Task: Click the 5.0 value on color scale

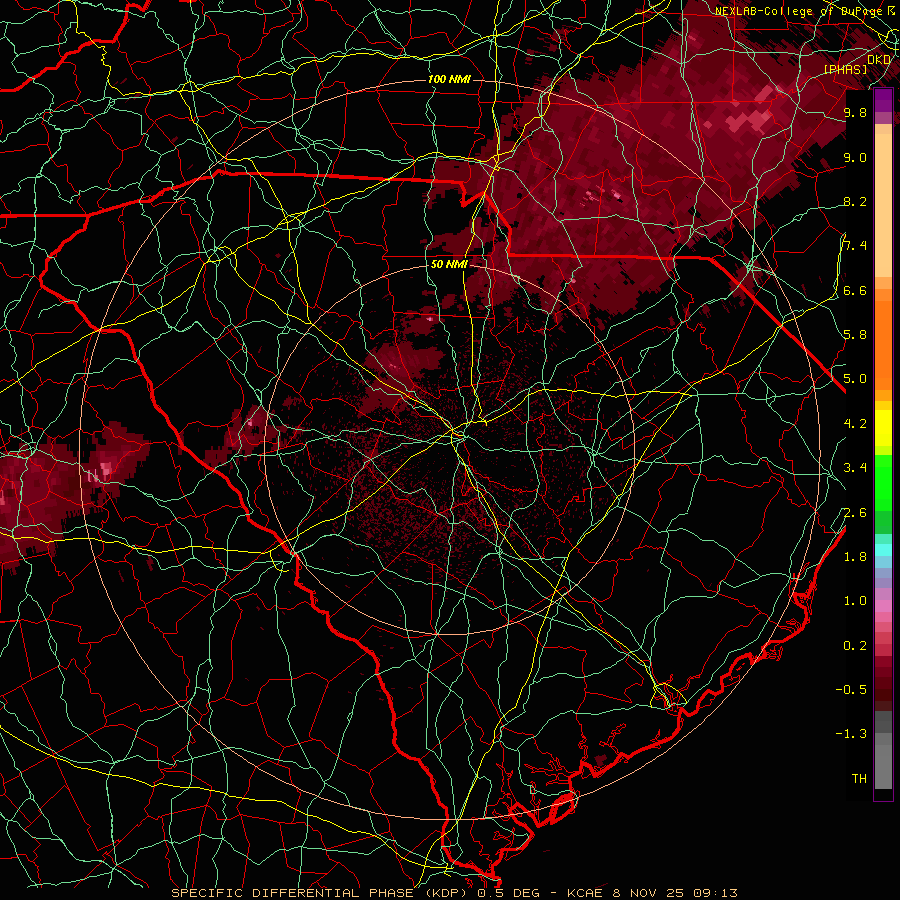Action: pyautogui.click(x=855, y=379)
